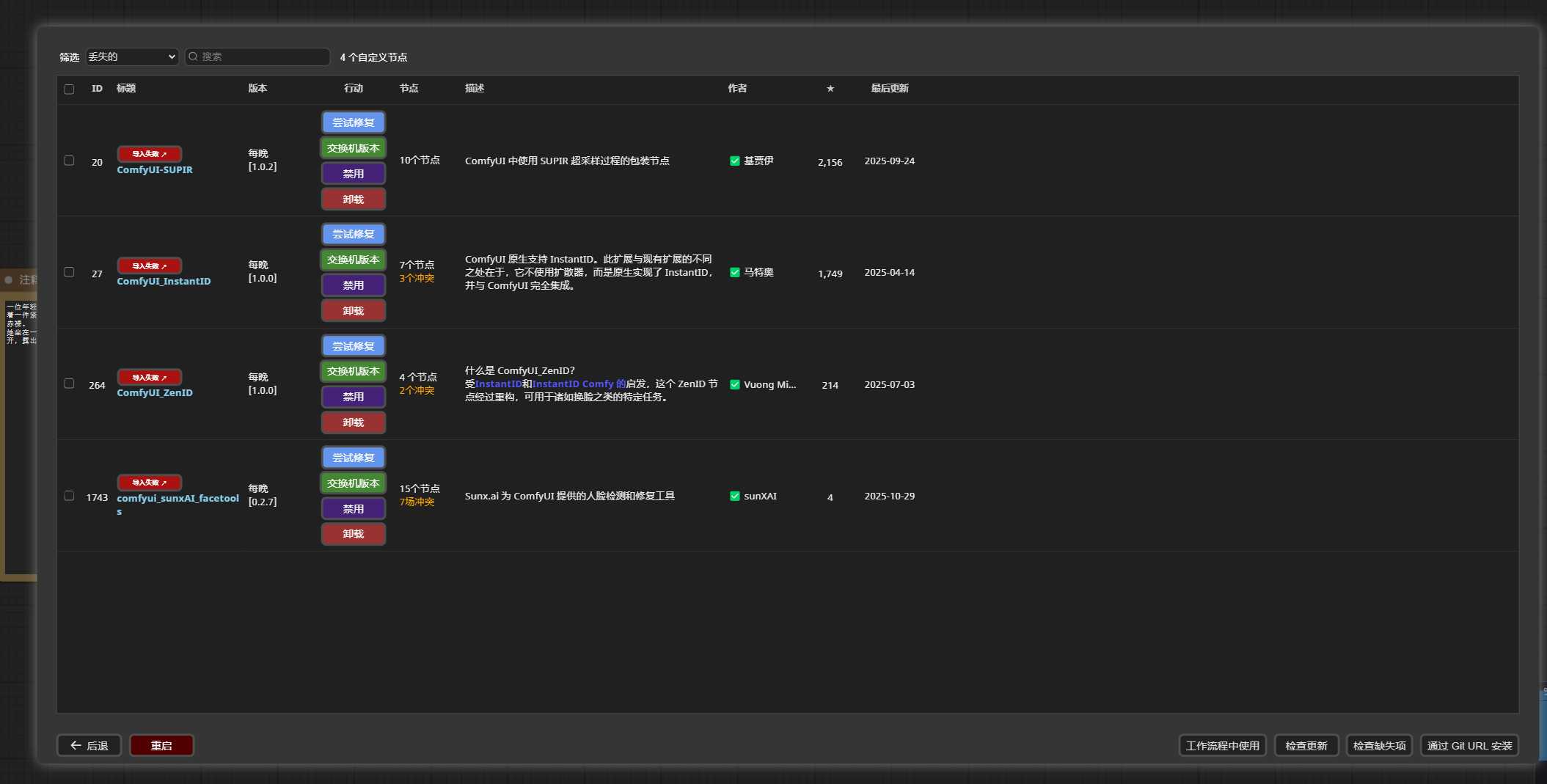1547x784 pixels.
Task: Click the import failed badge above ComfyUI-SUPIR
Action: [x=149, y=154]
